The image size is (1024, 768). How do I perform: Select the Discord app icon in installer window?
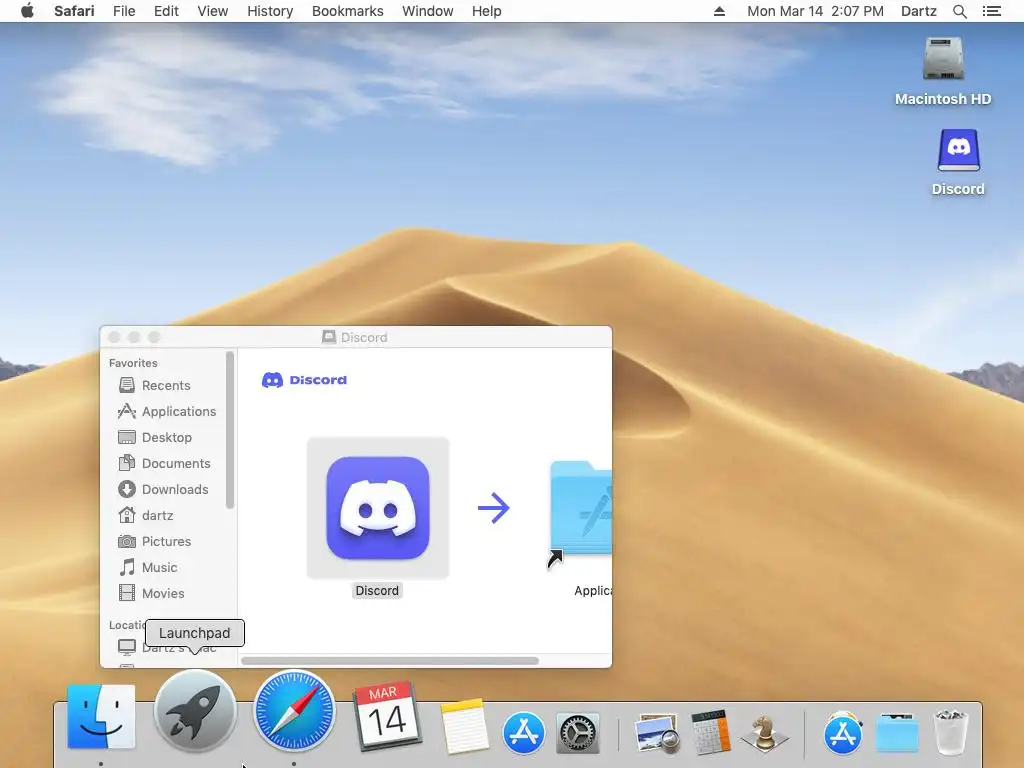click(377, 507)
